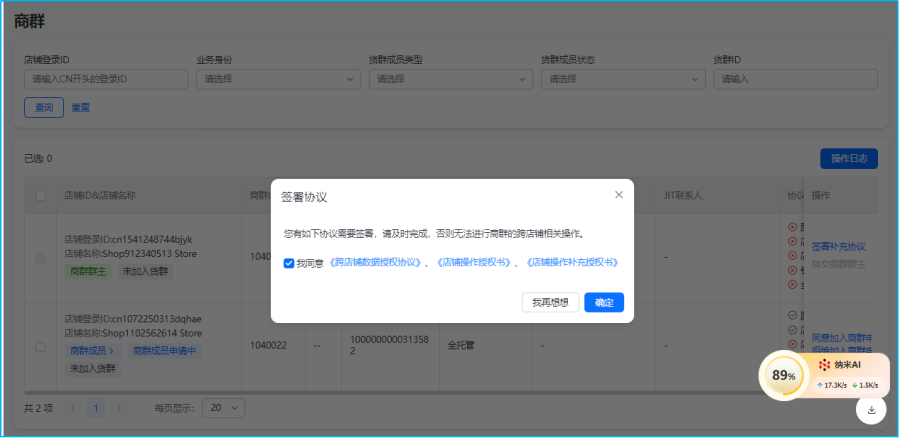Screen dimensions: 900x438
Task: Go to the next page arrow
Action: 119,408
